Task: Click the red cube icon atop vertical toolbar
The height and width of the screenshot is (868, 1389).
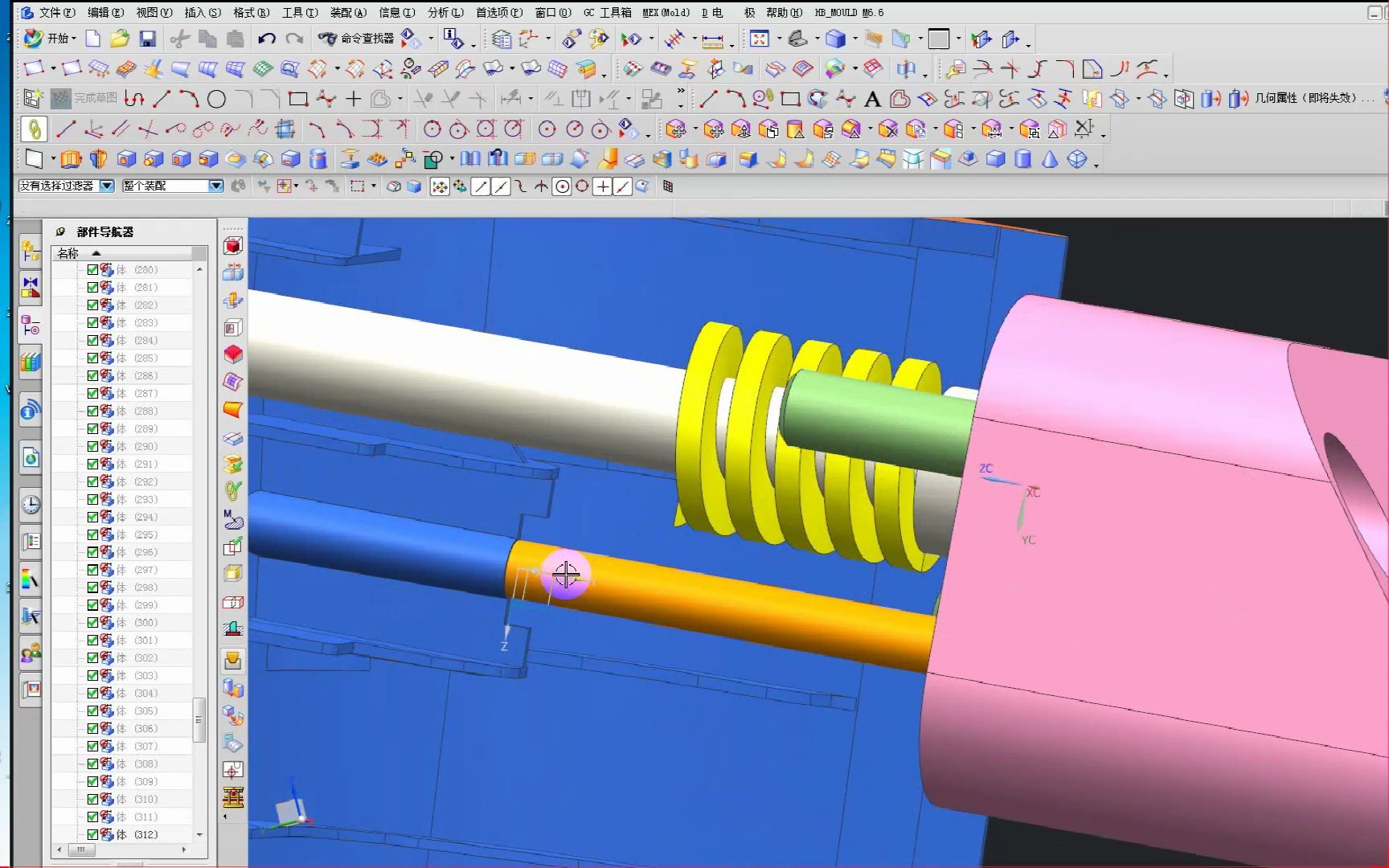Action: pos(233,245)
